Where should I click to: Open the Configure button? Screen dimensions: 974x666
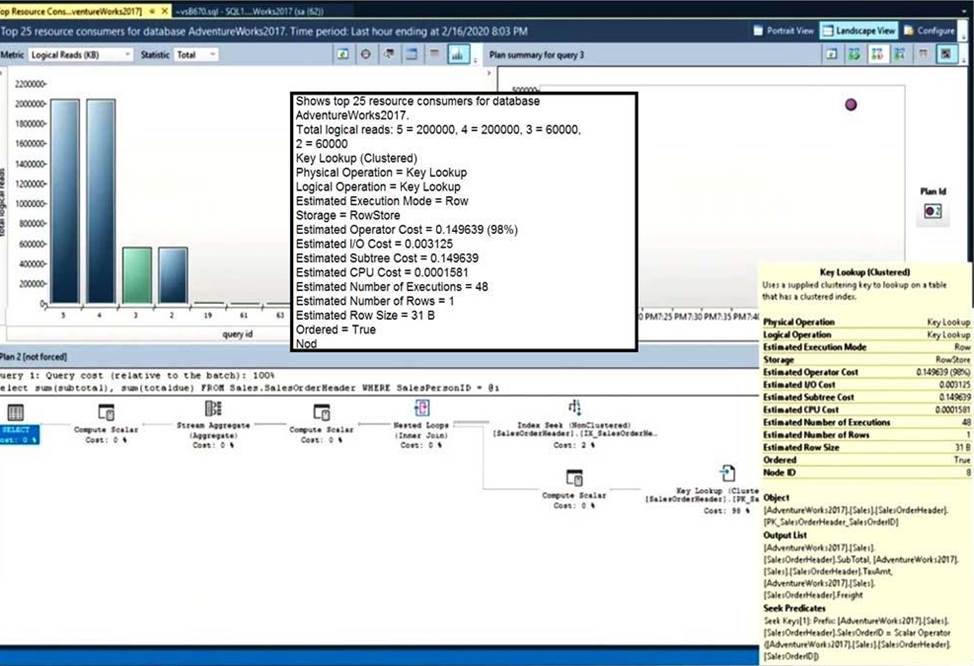(929, 31)
